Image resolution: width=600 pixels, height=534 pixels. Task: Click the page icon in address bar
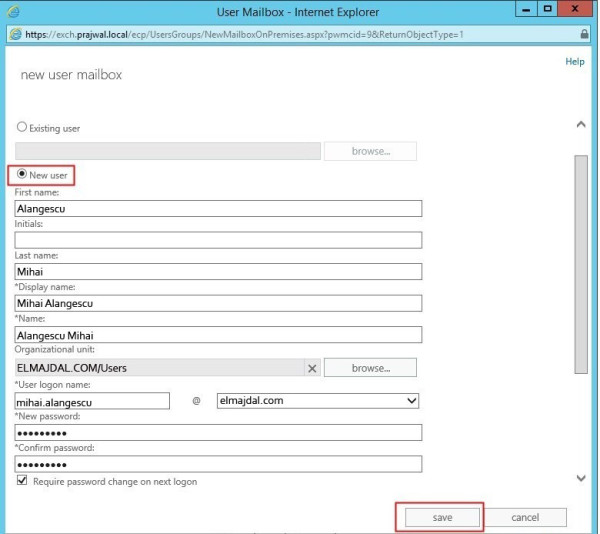coord(14,33)
